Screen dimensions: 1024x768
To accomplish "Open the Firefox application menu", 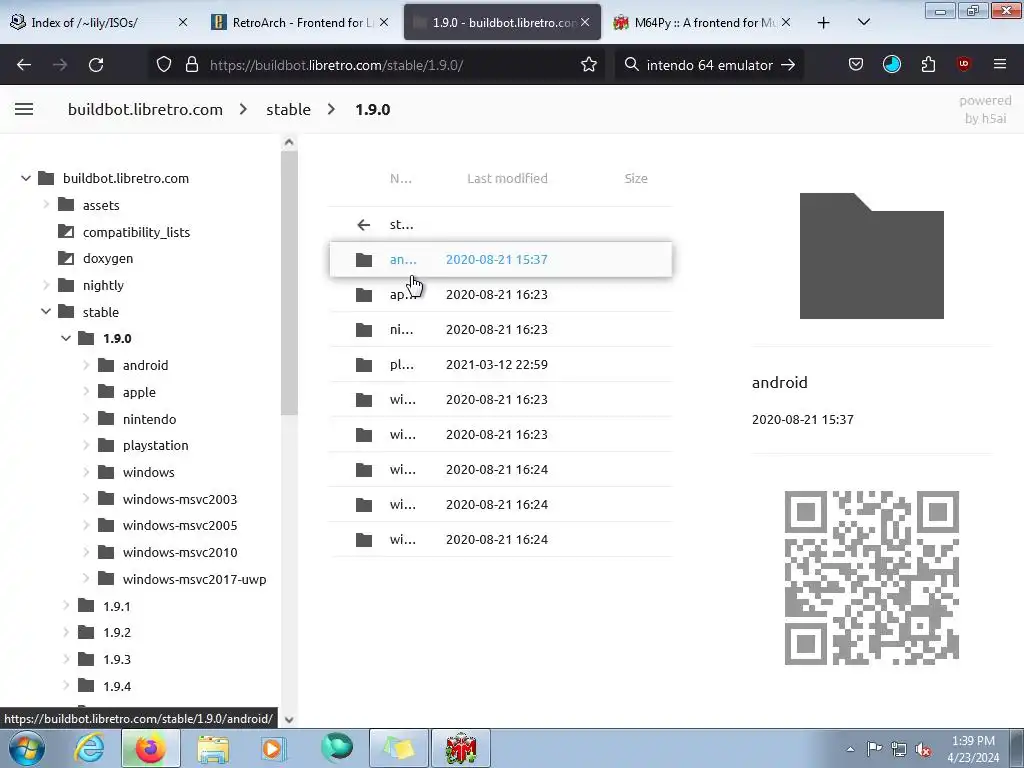I will tap(999, 64).
